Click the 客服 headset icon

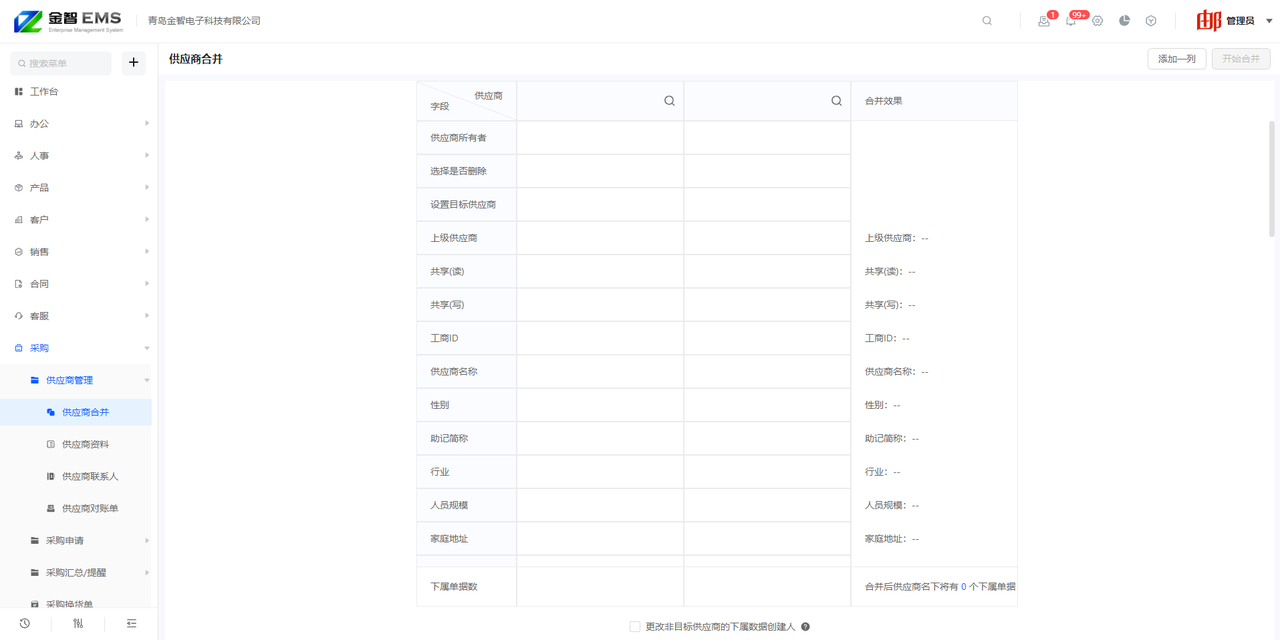coord(19,316)
